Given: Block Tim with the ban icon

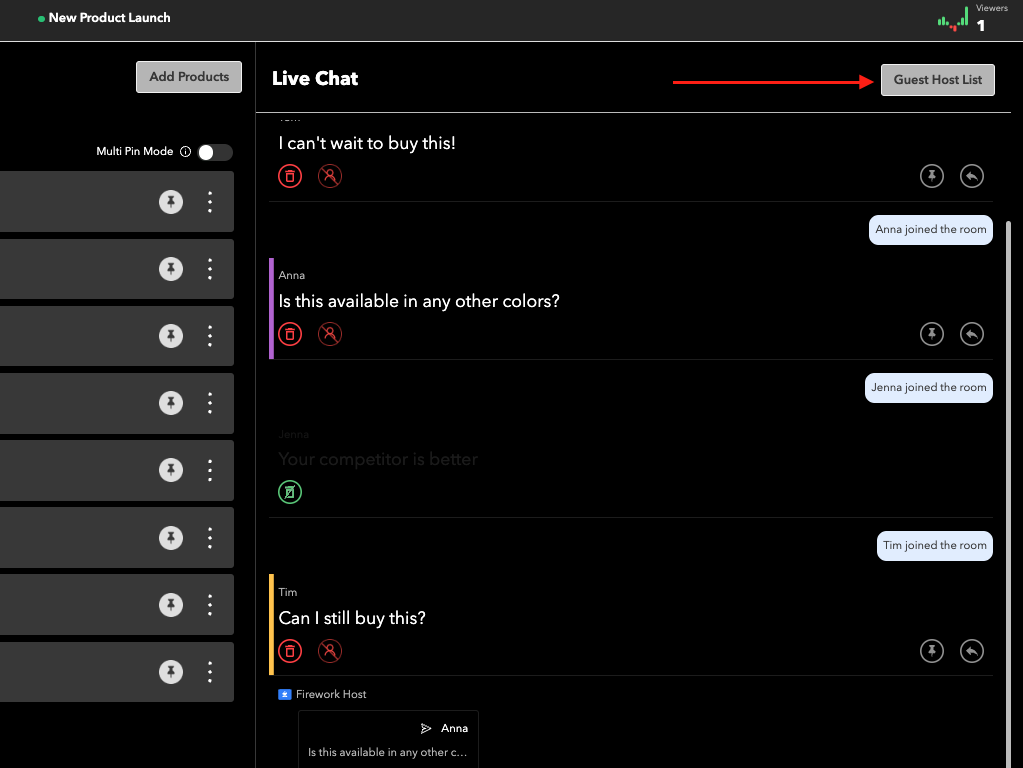Looking at the screenshot, I should 330,651.
